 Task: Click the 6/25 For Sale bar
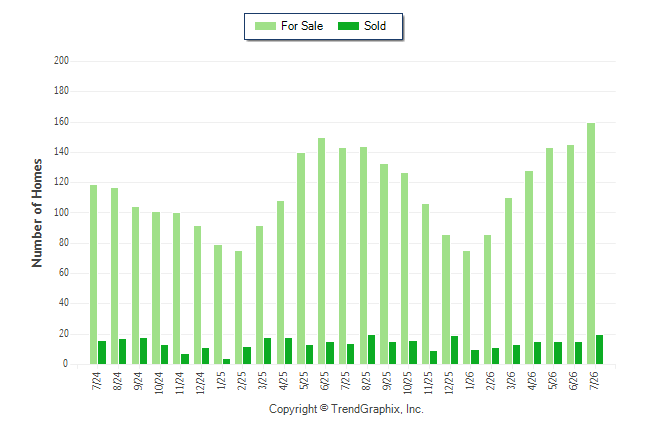click(x=321, y=251)
